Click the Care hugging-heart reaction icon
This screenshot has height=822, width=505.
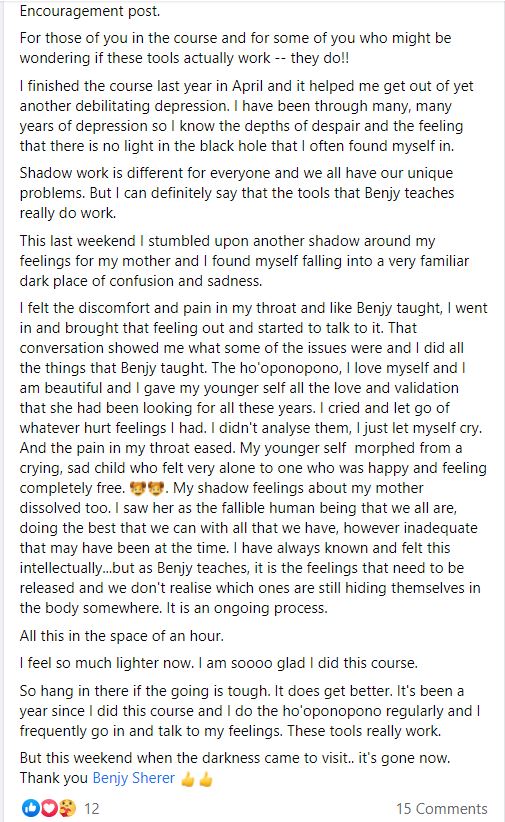[68, 809]
